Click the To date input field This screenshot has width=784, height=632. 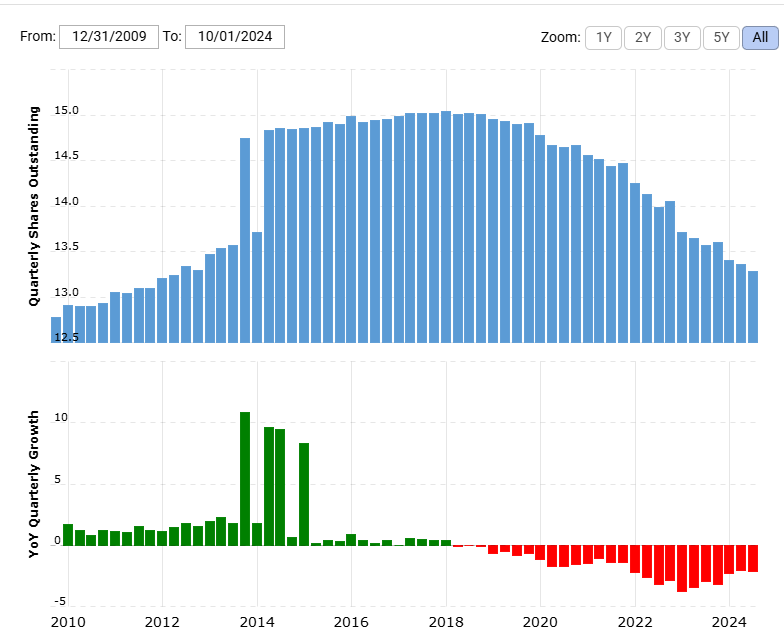coord(235,37)
